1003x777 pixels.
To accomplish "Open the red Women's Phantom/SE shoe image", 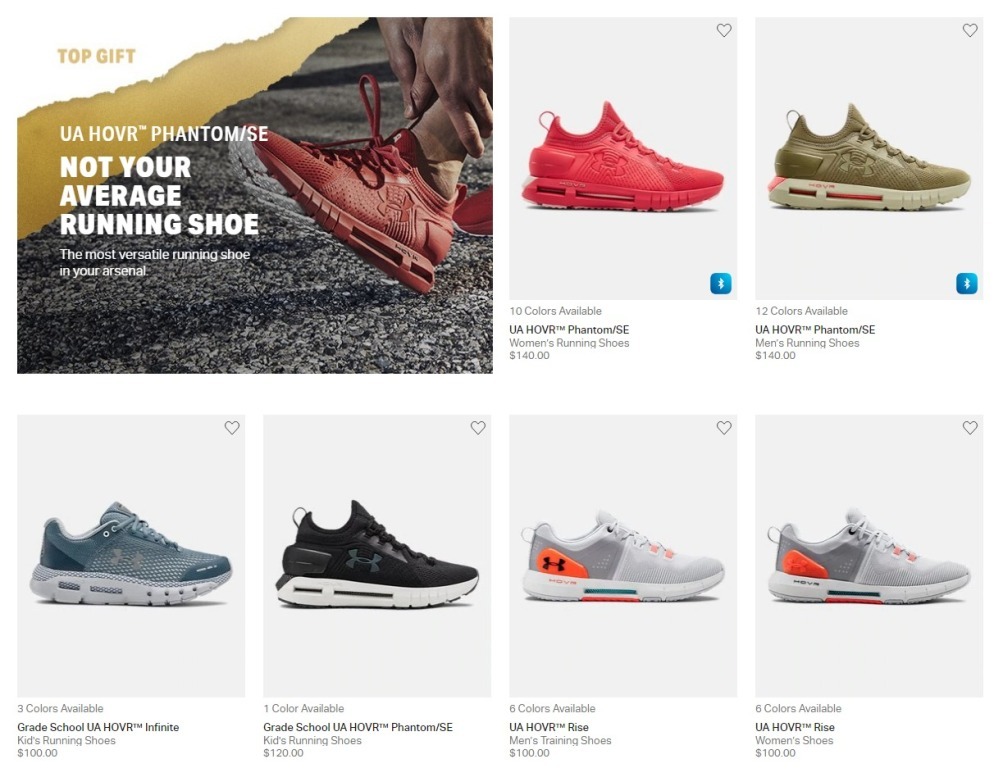I will point(623,159).
